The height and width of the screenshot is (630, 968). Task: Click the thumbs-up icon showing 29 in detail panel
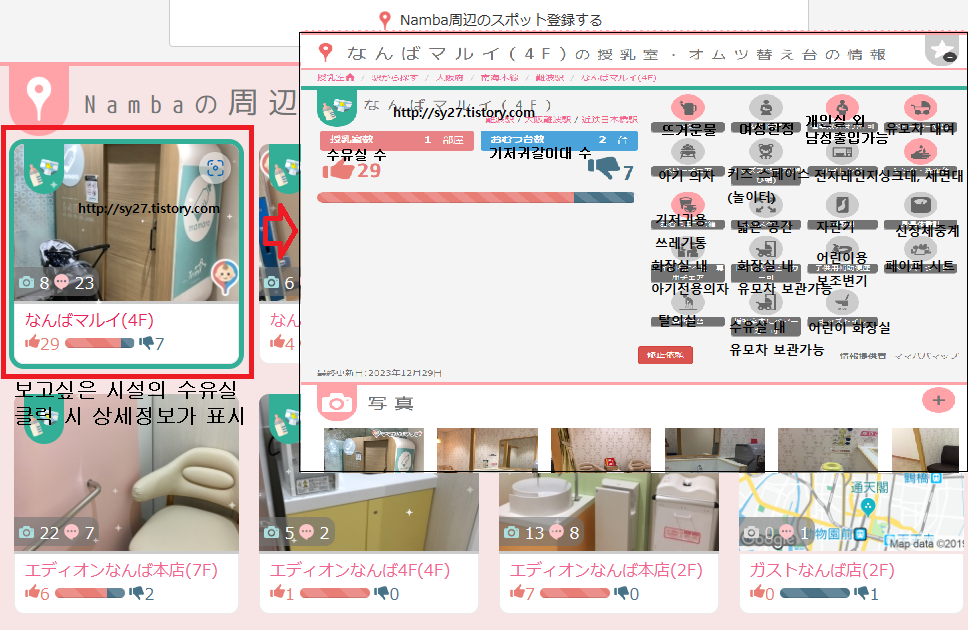tap(338, 169)
